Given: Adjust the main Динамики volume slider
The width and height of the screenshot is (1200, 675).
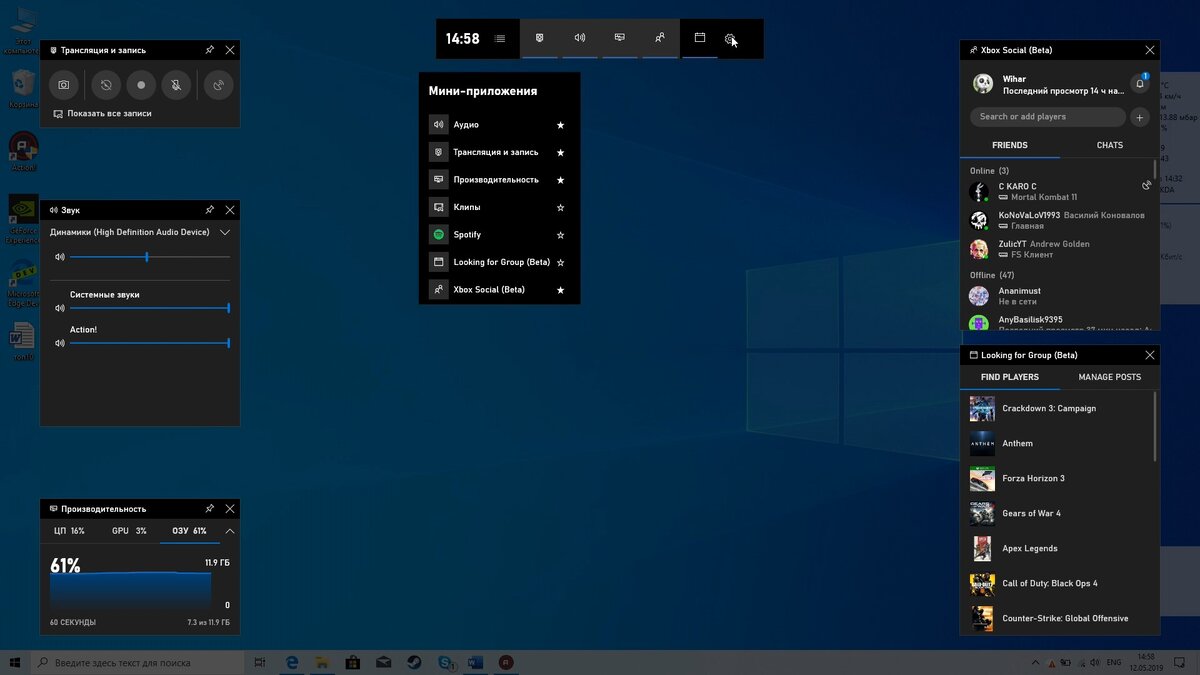Looking at the screenshot, I should (150, 257).
